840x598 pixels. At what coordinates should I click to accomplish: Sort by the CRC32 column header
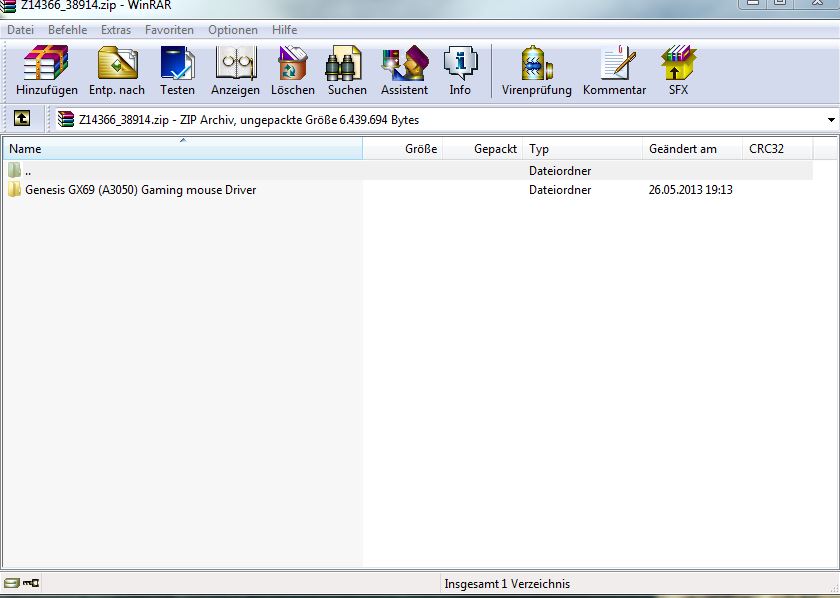pos(777,148)
